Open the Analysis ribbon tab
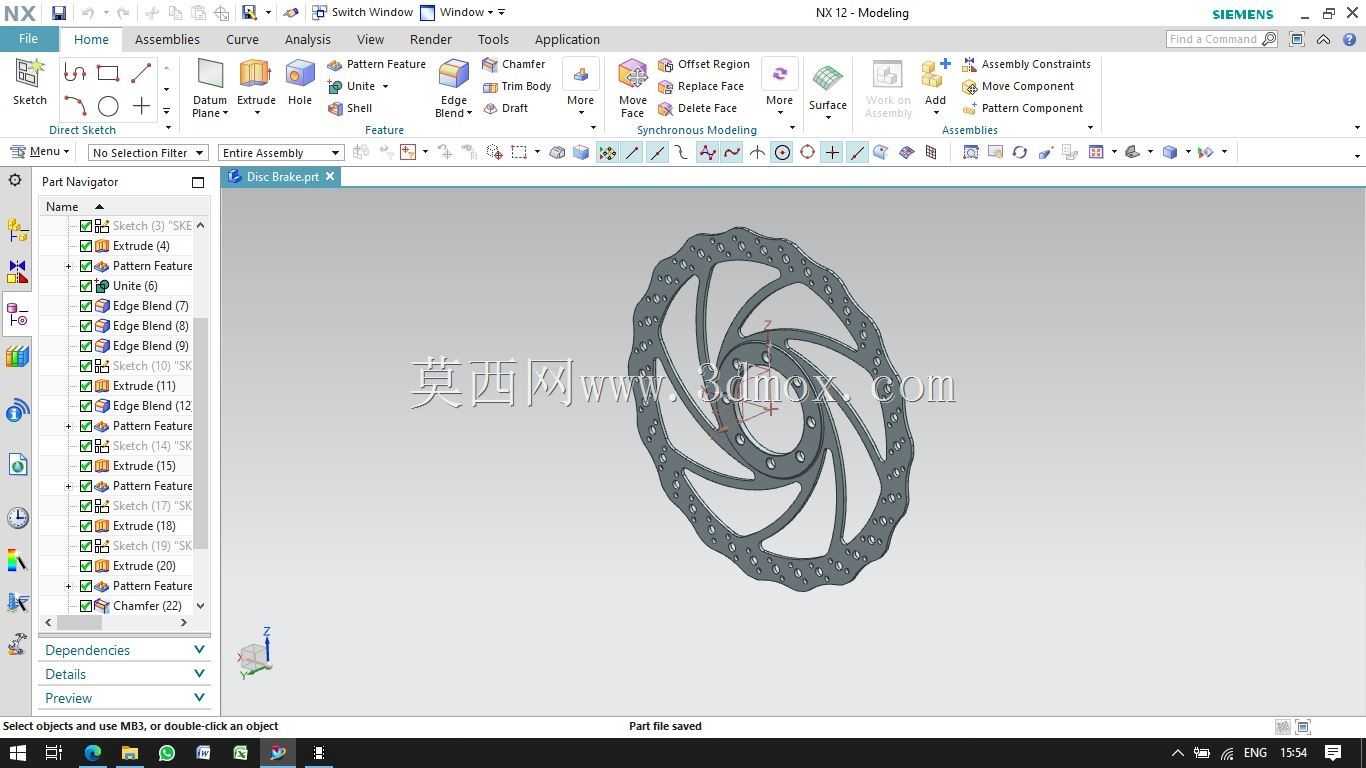Image resolution: width=1366 pixels, height=768 pixels. pyautogui.click(x=307, y=39)
